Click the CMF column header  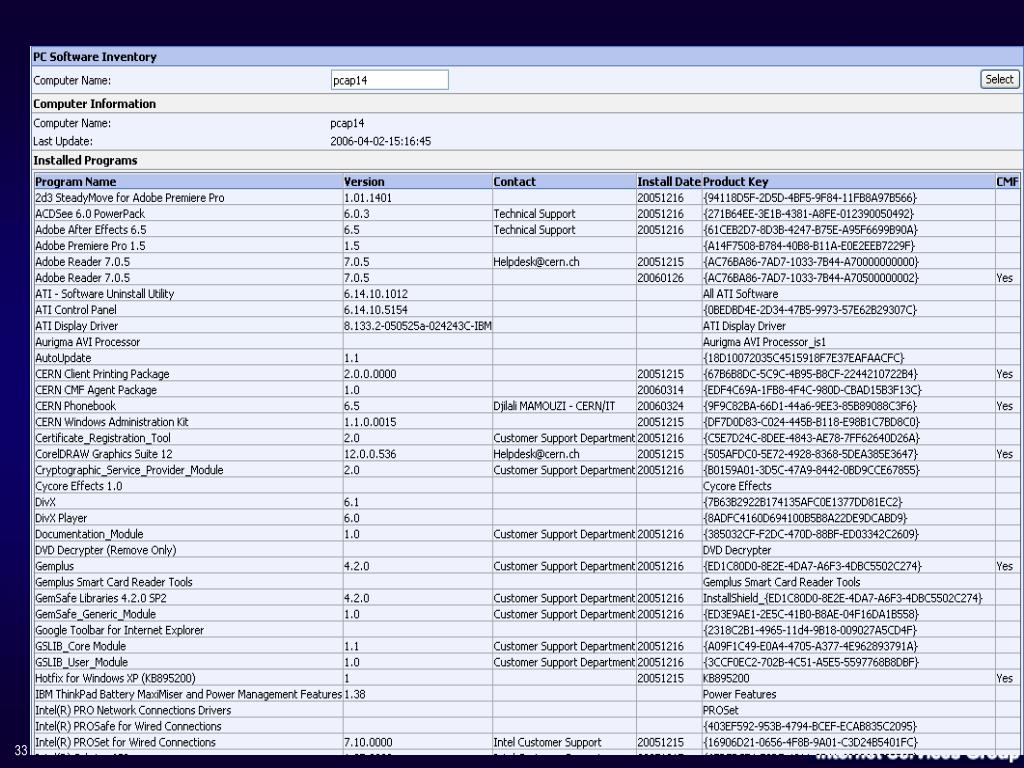pos(1007,182)
